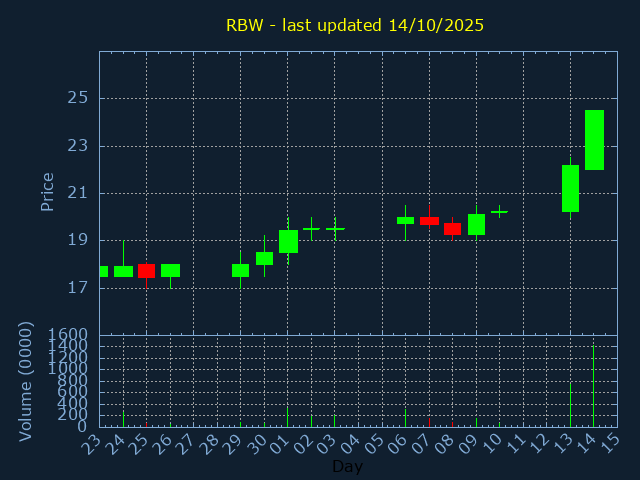Select the Volume (0000) axis title

click(x=26, y=381)
